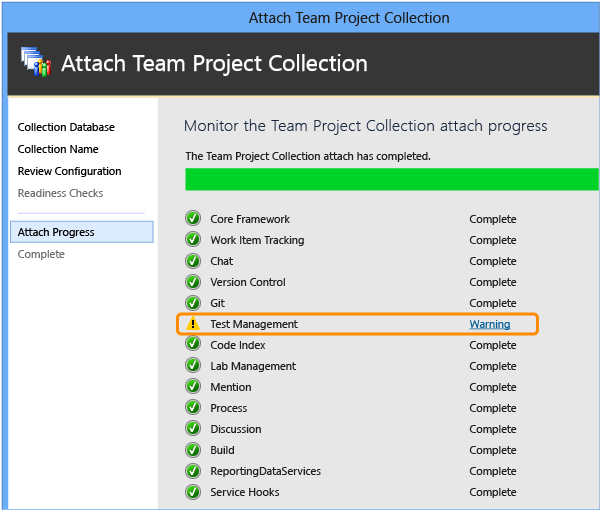Viewport: 600px width, 510px height.
Task: Select the Collection Name wizard step
Action: 58,149
